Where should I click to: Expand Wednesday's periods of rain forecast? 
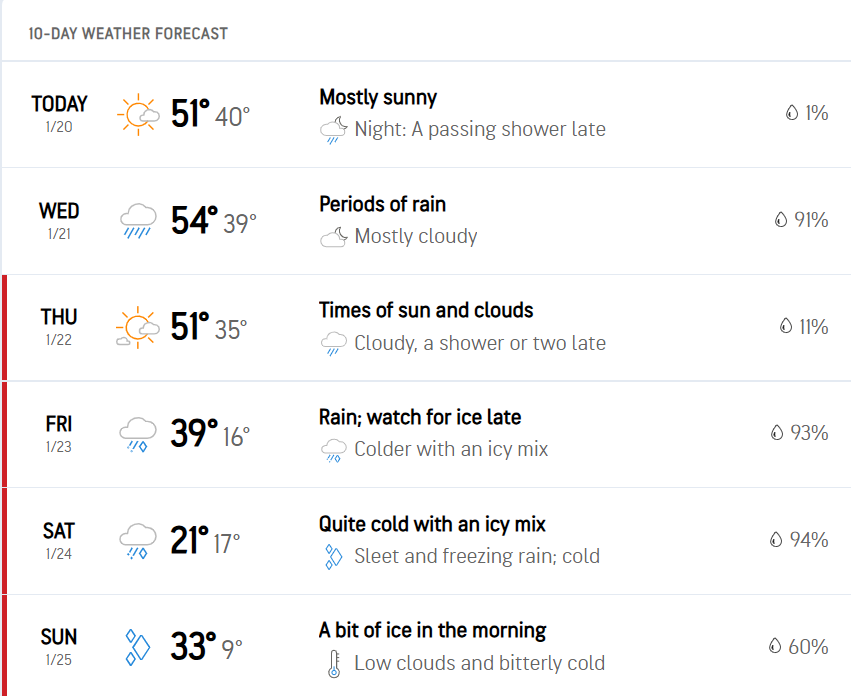[x=425, y=221]
